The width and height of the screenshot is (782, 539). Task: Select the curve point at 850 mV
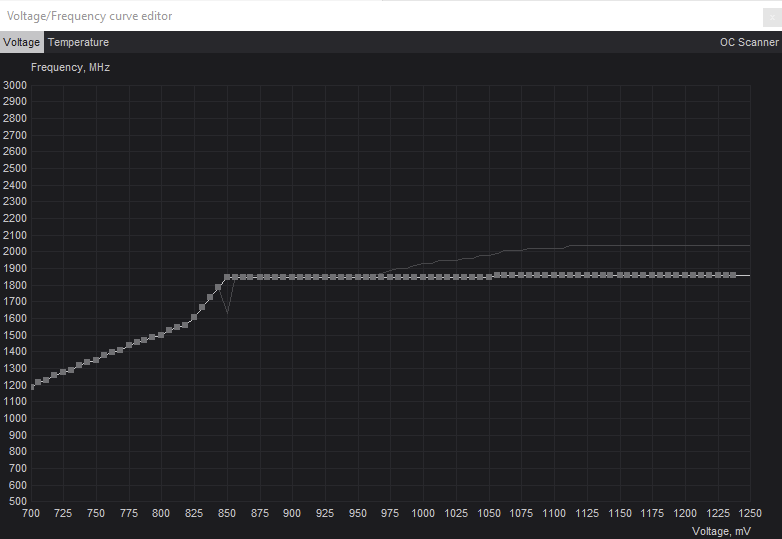click(227, 277)
